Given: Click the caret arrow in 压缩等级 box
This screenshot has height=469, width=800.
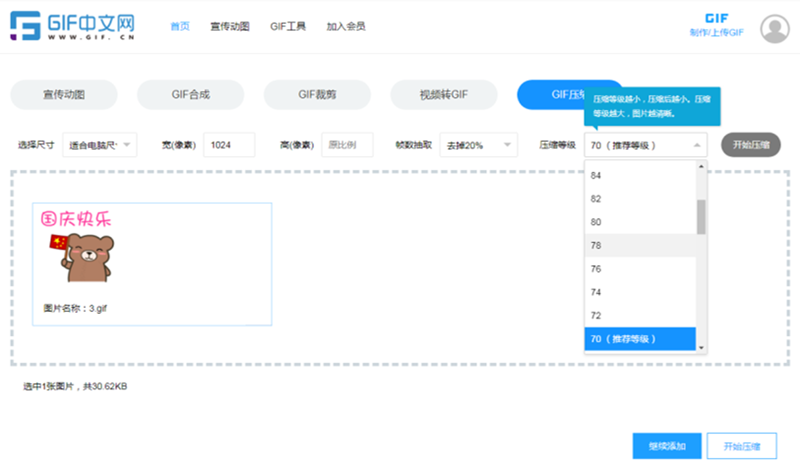Looking at the screenshot, I should (x=697, y=145).
